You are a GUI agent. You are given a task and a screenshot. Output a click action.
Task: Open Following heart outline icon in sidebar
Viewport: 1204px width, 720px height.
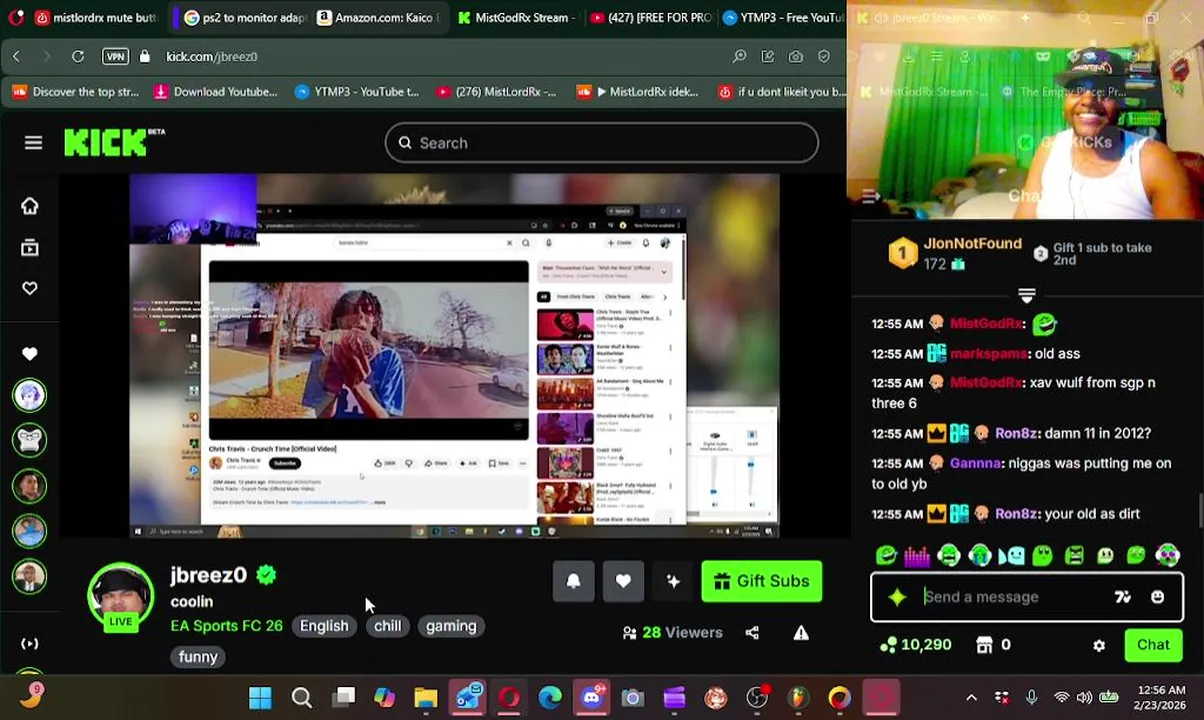pos(30,289)
